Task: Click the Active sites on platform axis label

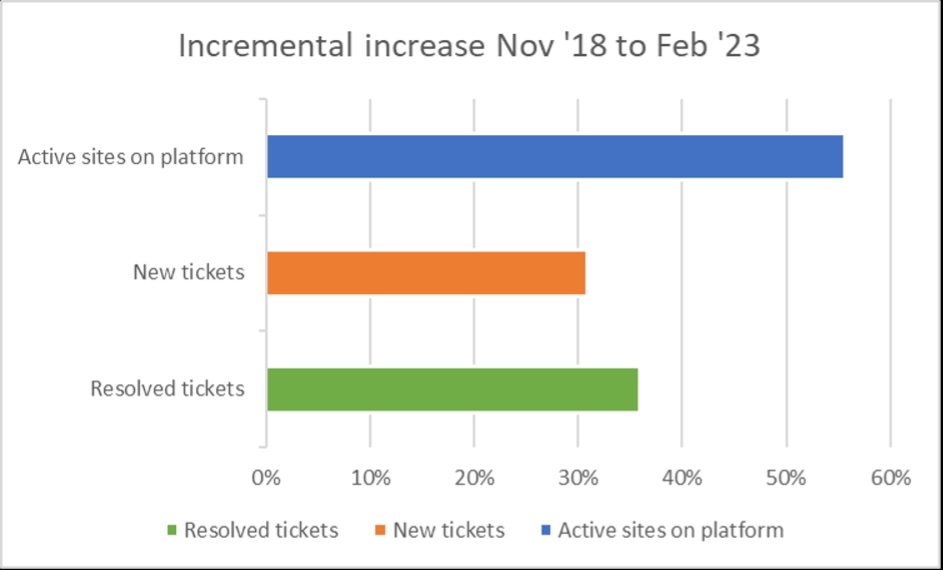Action: tap(131, 157)
